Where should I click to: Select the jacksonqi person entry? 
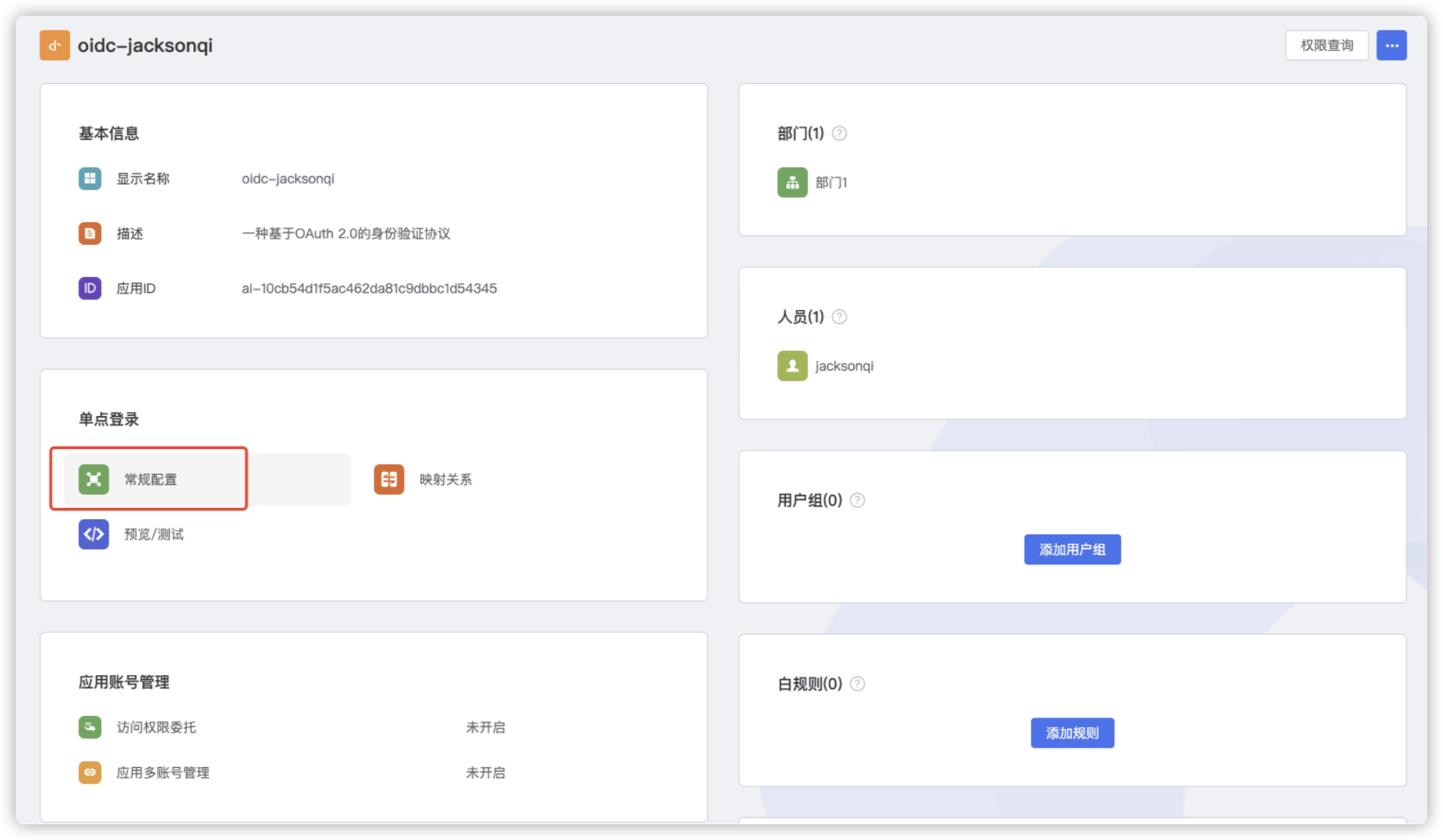pos(844,366)
